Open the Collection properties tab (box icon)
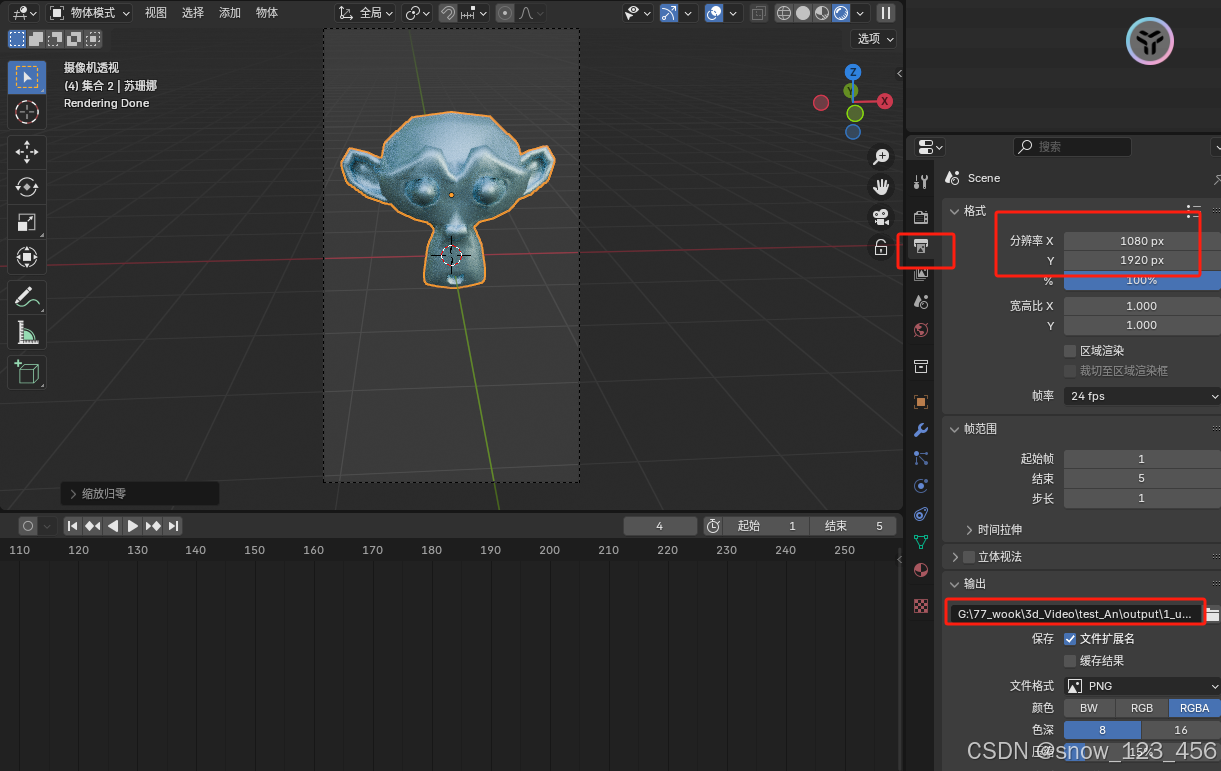1221x771 pixels. pyautogui.click(x=921, y=366)
